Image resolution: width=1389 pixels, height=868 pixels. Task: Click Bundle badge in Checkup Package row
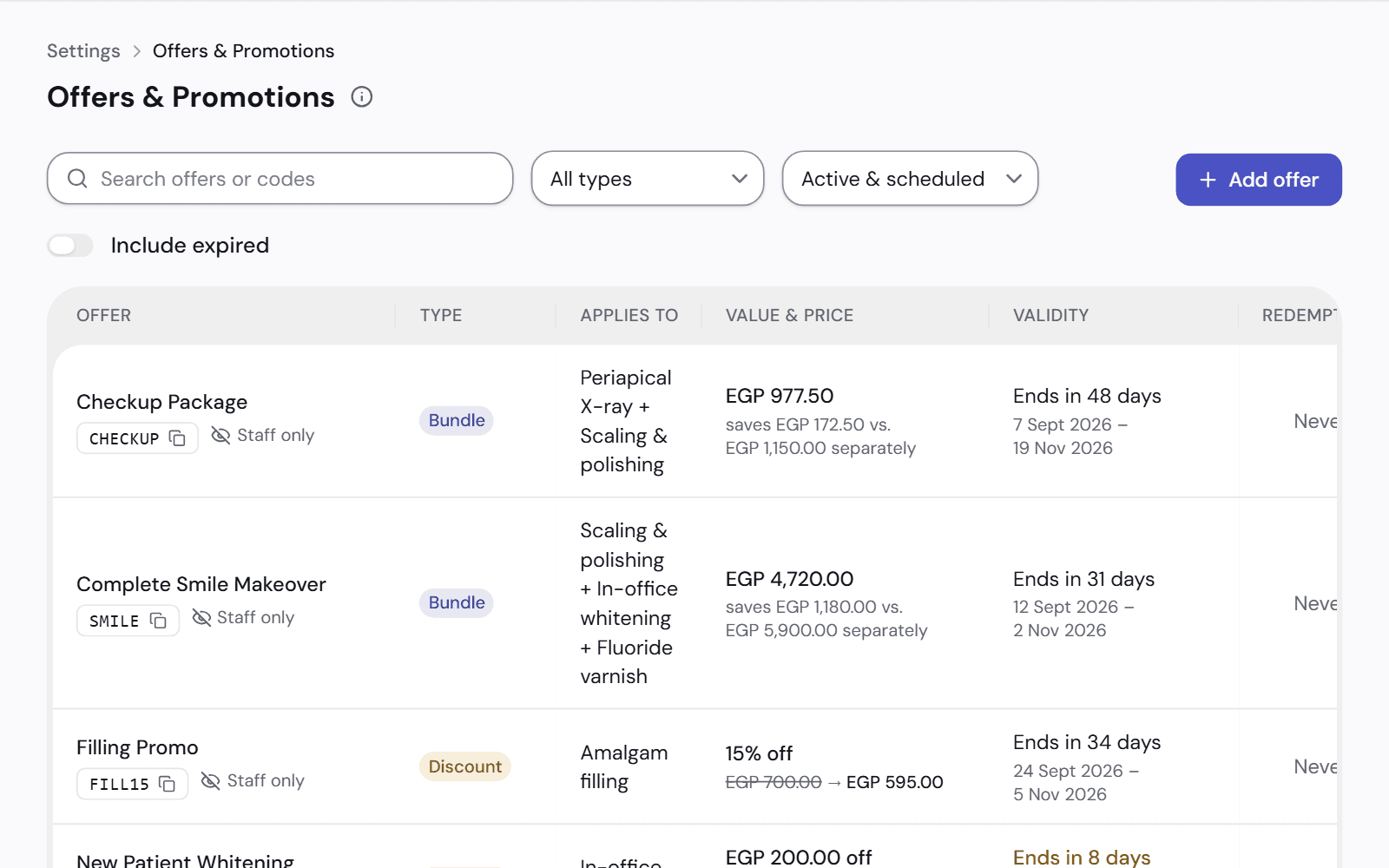457,420
